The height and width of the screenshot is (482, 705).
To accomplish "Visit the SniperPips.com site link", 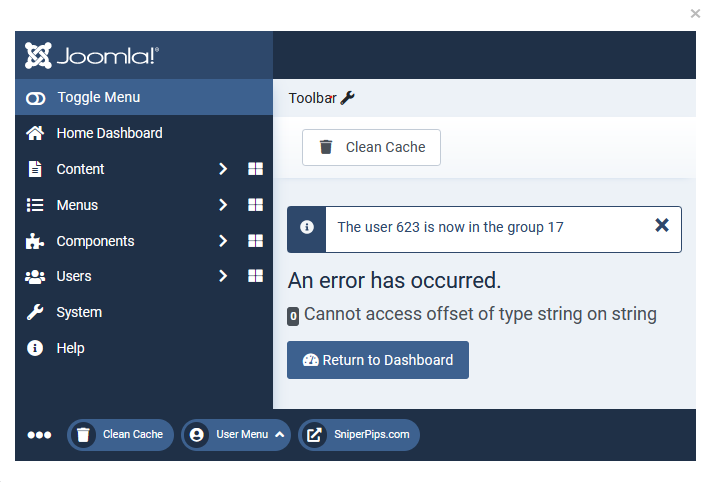I will (x=359, y=435).
